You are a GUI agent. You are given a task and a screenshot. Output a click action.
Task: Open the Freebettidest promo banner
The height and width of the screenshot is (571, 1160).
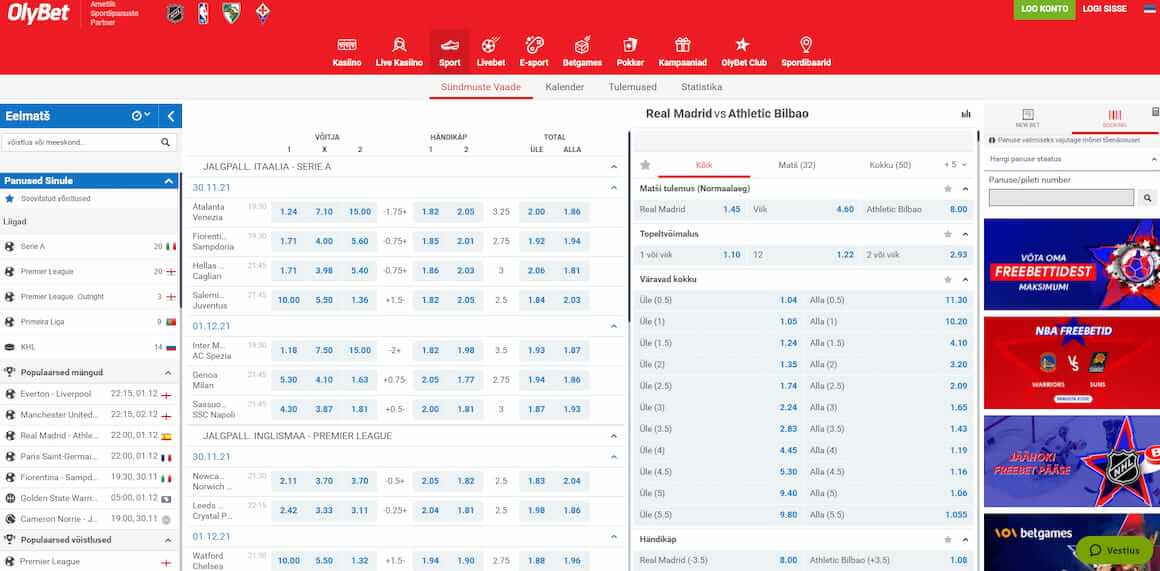[x=1072, y=264]
